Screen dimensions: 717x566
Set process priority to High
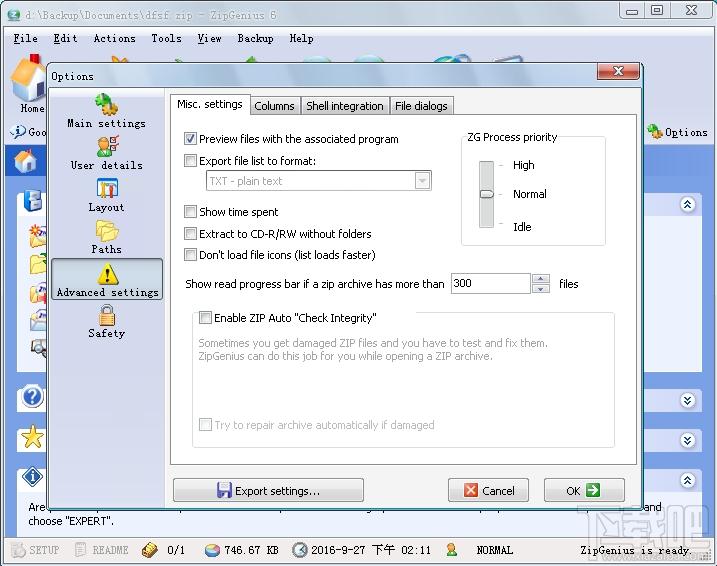coord(523,165)
